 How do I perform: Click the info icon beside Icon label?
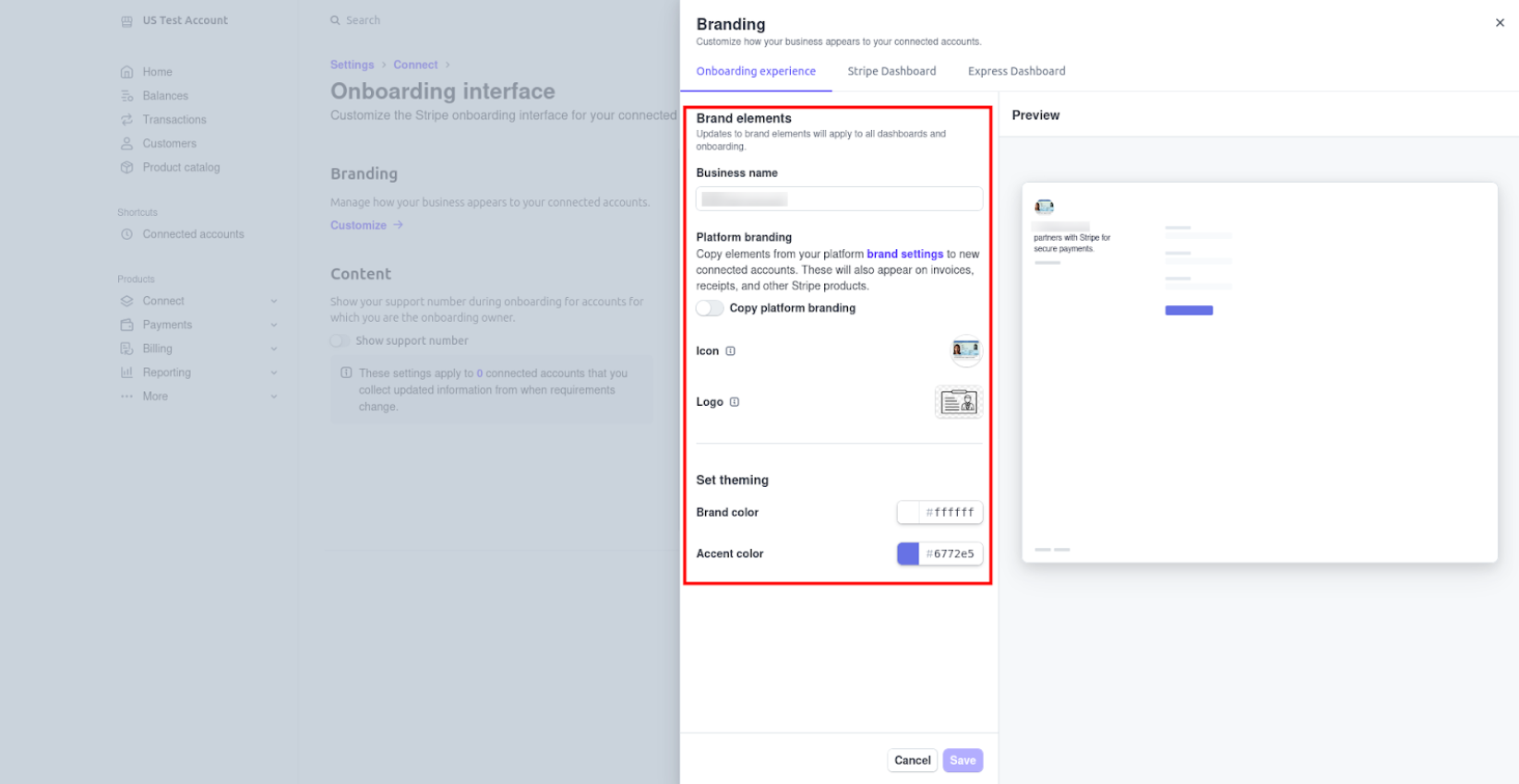(x=730, y=351)
